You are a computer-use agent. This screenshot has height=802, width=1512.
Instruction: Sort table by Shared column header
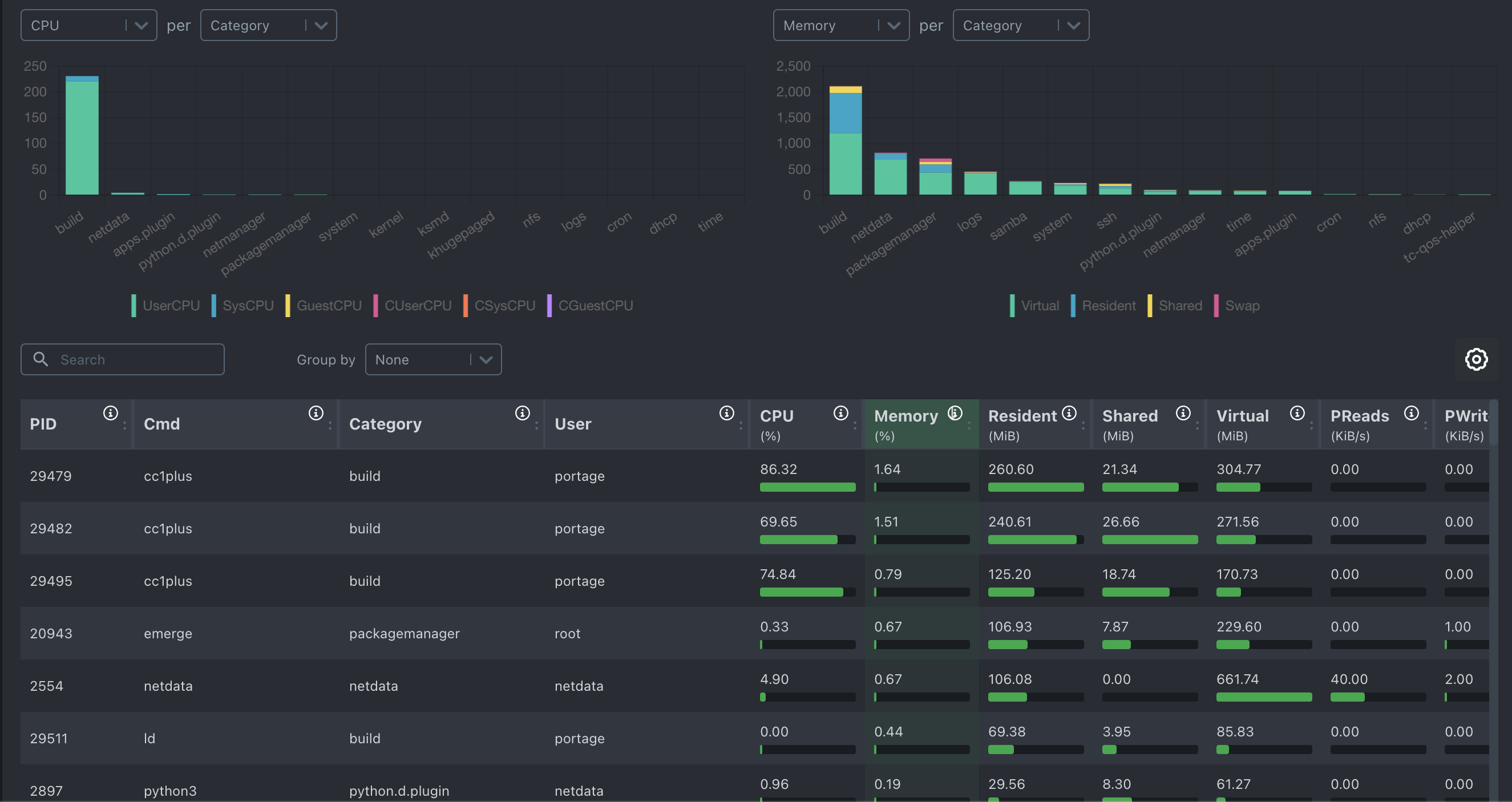pyautogui.click(x=1129, y=416)
